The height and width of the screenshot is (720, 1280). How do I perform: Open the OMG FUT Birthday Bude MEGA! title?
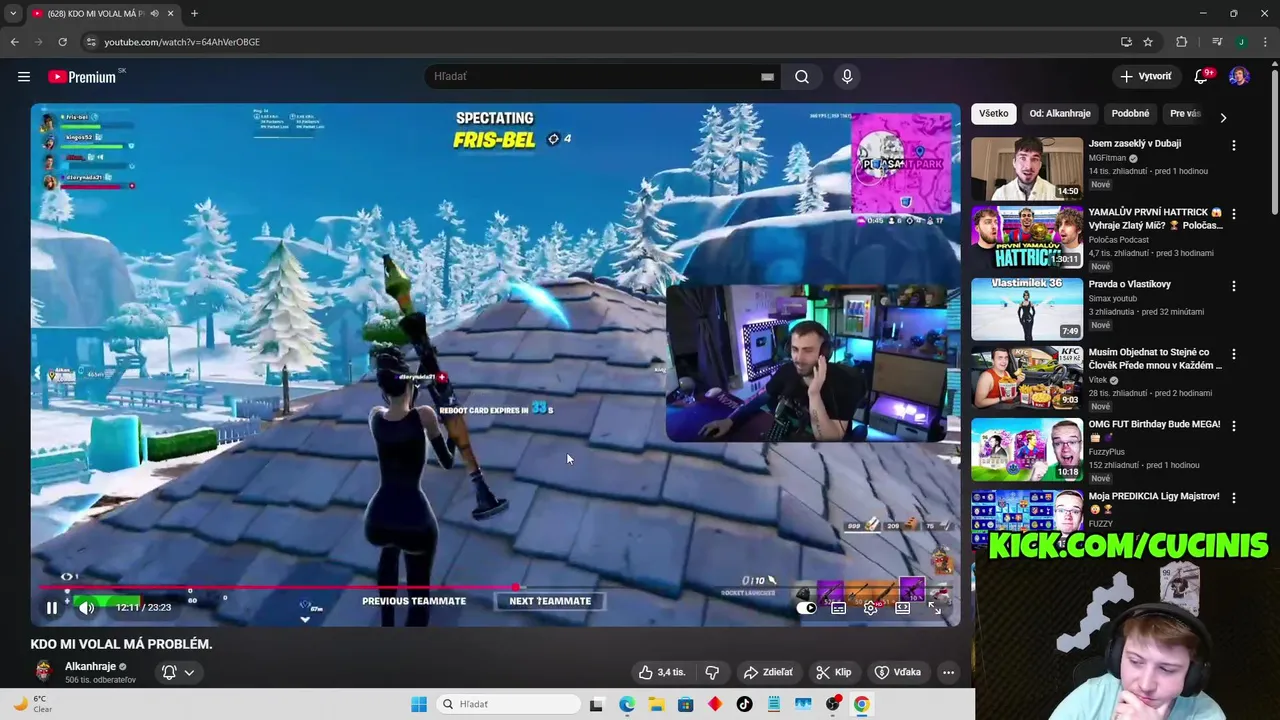[1154, 424]
